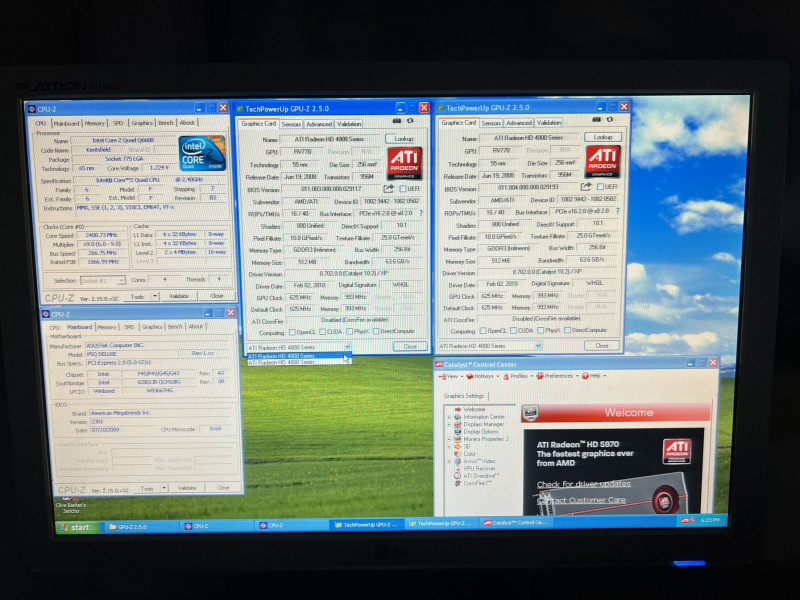Follow the Contact Customer Care link
Screen dimensions: 800x600
581,500
